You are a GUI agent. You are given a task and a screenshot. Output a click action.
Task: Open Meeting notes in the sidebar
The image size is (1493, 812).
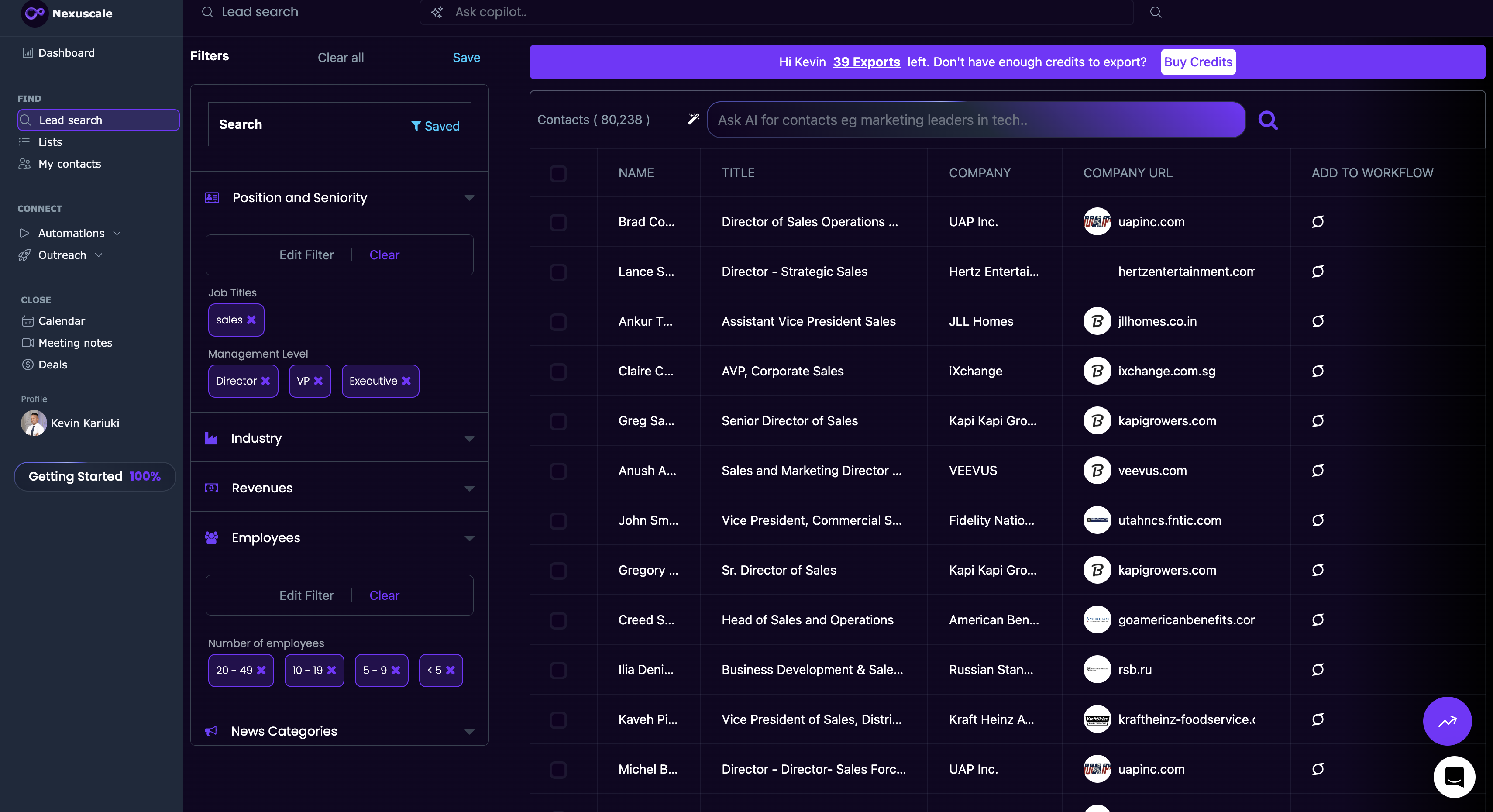point(67,343)
